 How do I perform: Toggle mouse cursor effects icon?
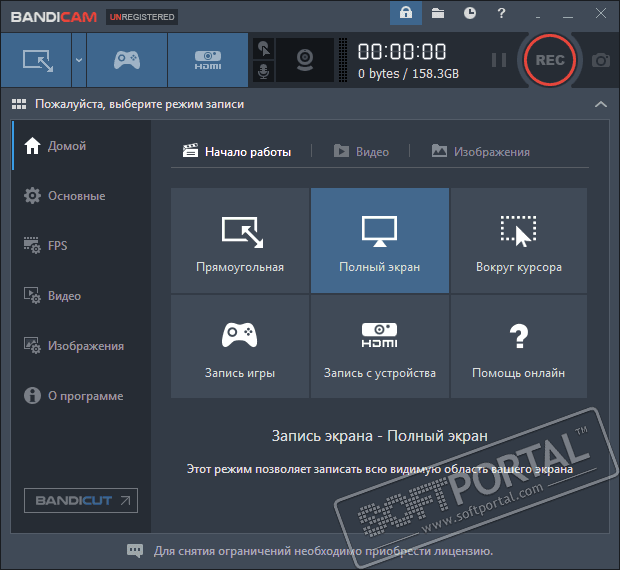(263, 49)
